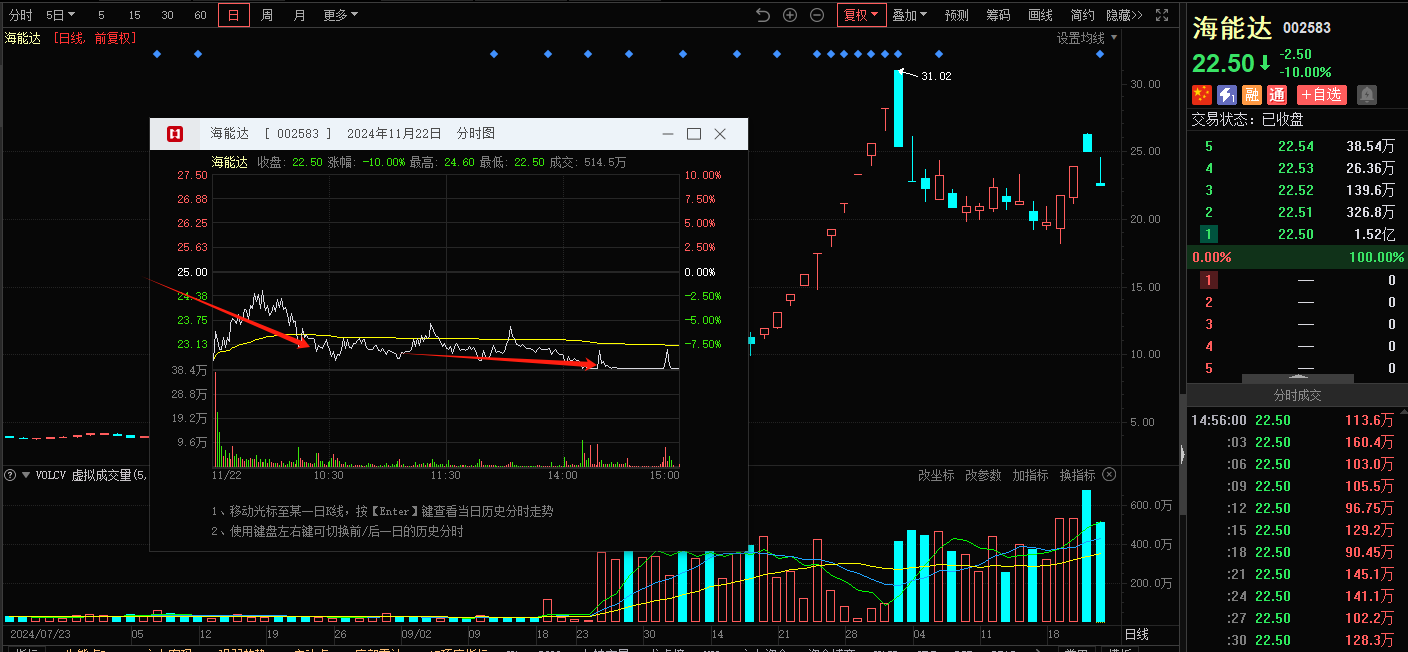Screen dimensions: 1408x652
Task: Add stock via +自选 button
Action: [x=1321, y=95]
